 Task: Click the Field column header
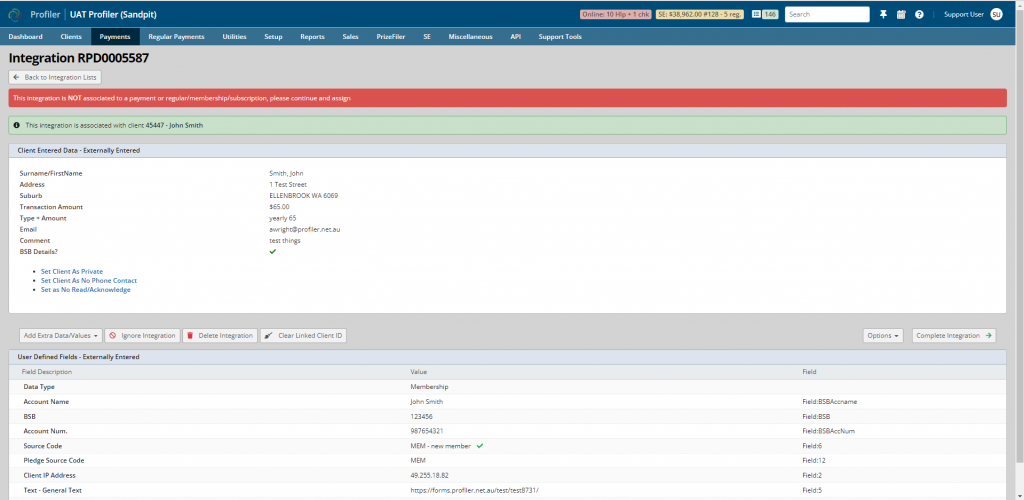coord(809,371)
